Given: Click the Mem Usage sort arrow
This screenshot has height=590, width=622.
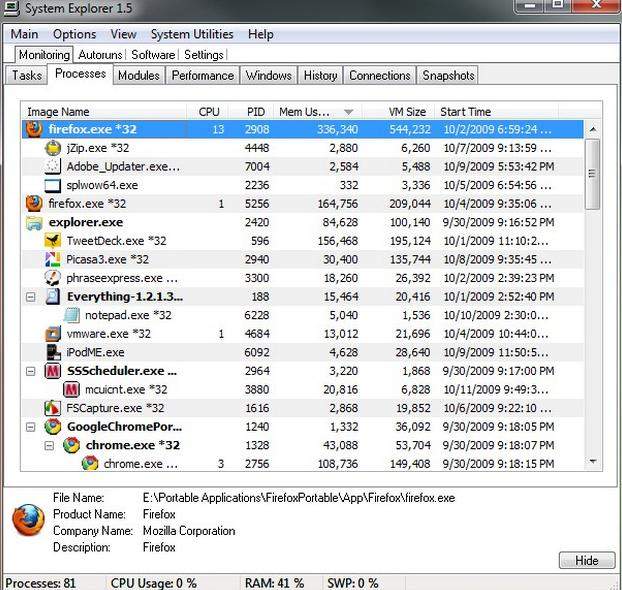Looking at the screenshot, I should coord(348,112).
